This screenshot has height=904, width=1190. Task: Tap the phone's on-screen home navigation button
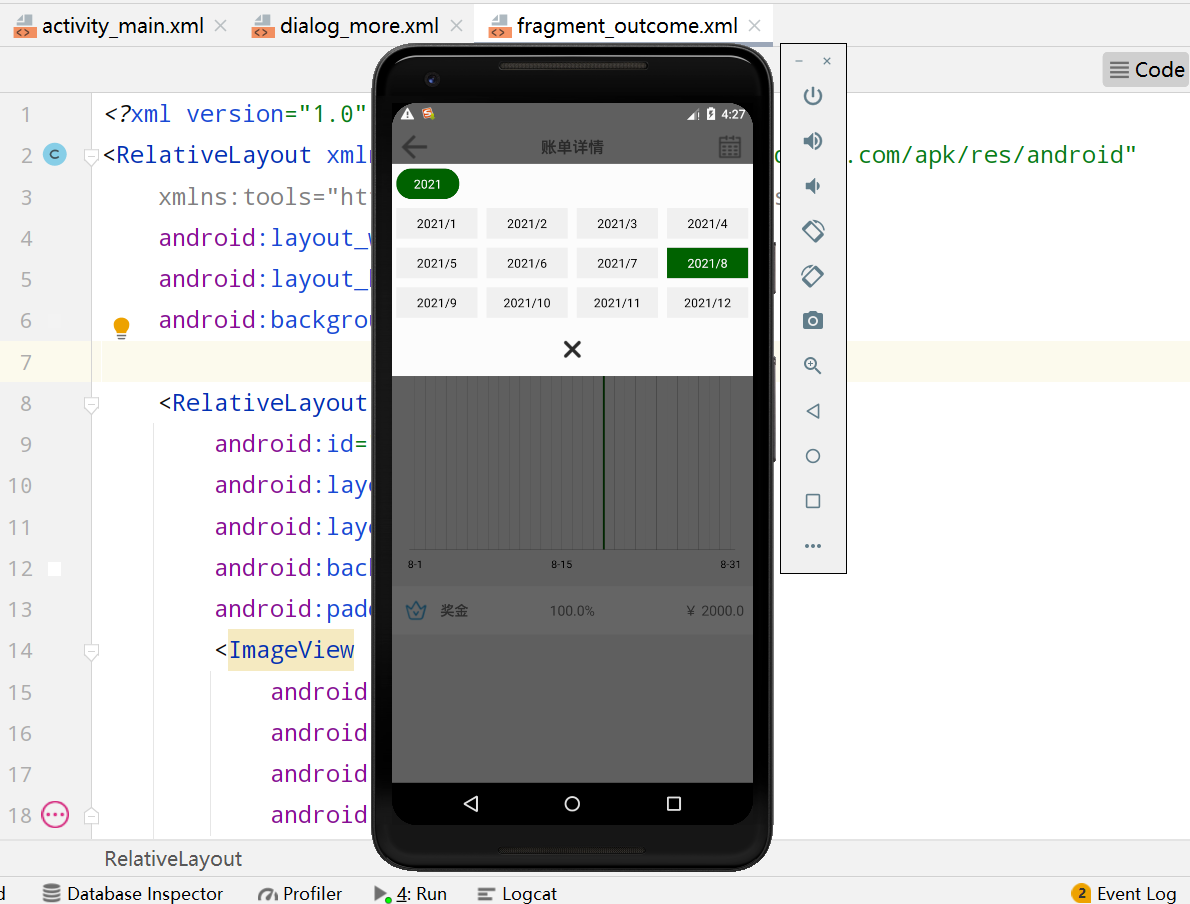coord(572,804)
